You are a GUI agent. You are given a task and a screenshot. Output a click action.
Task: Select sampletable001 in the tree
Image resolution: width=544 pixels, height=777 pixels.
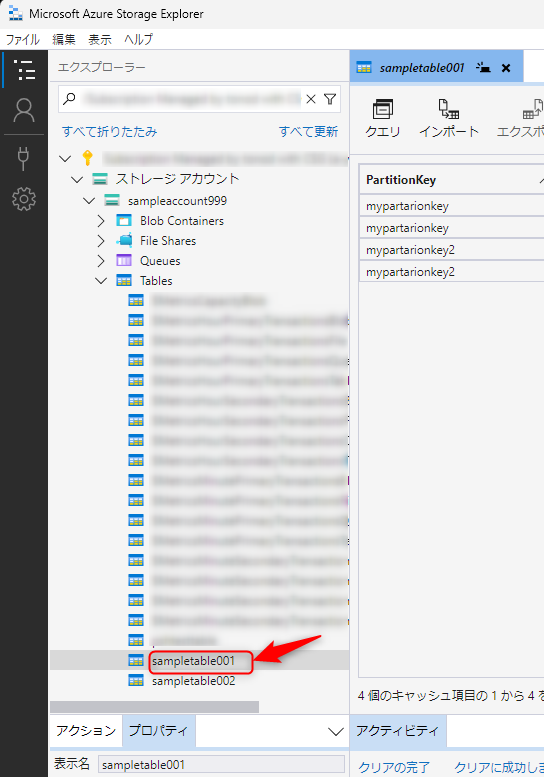193,661
